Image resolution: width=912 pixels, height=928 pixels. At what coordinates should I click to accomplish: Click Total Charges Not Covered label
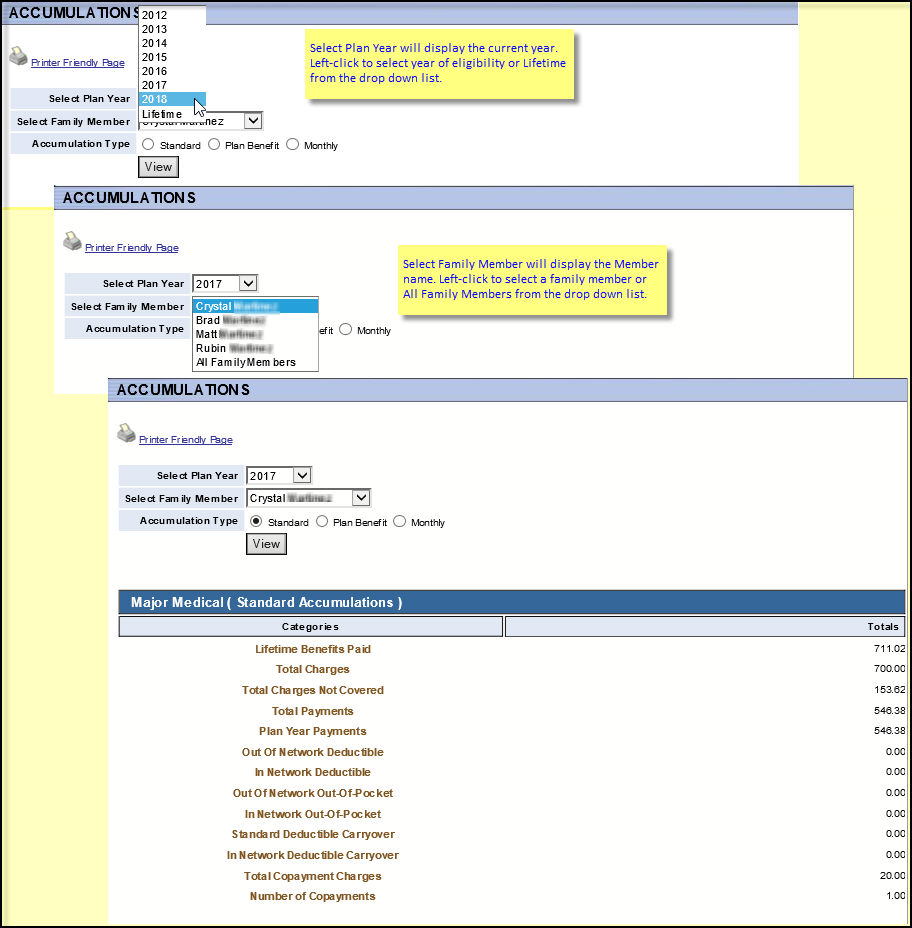[312, 690]
